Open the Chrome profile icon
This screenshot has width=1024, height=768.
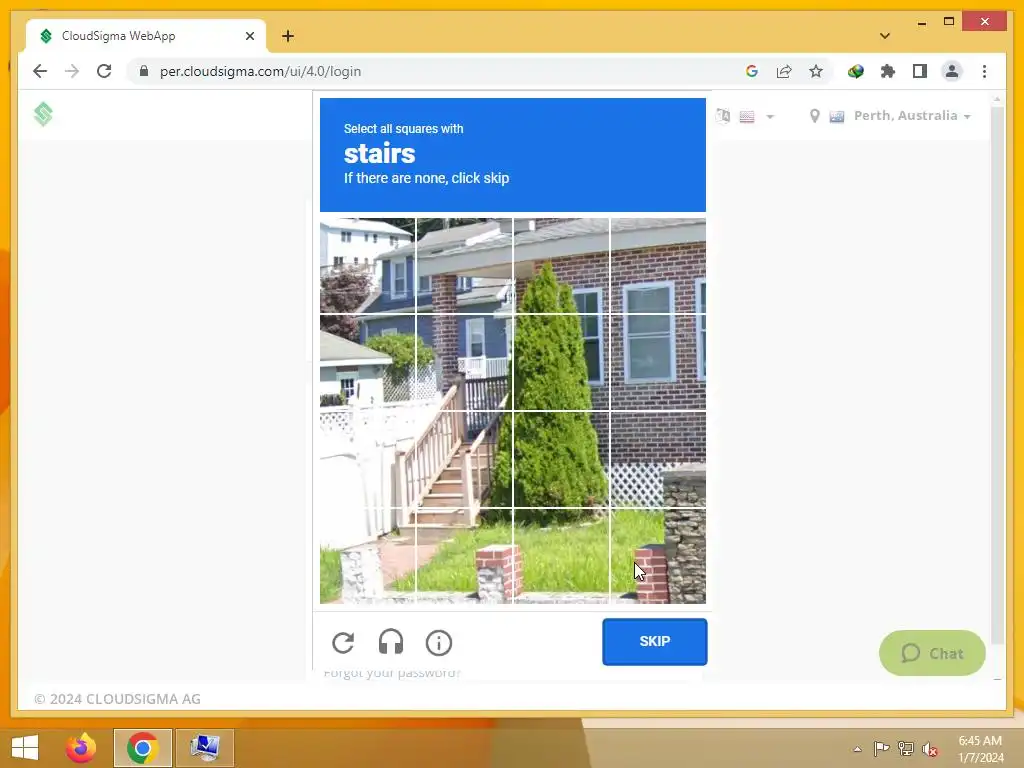pyautogui.click(x=952, y=71)
